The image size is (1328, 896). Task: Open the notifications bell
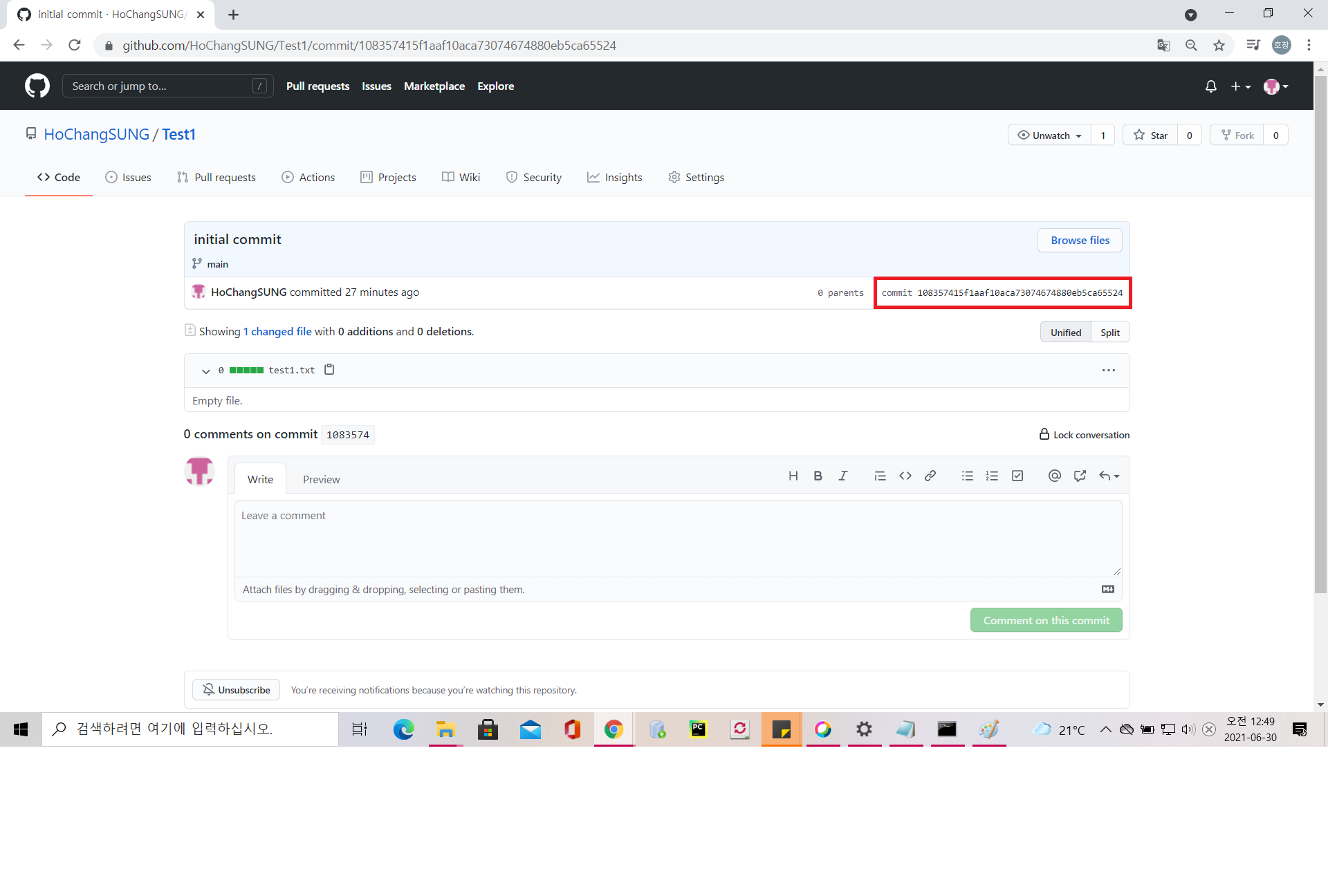pos(1210,86)
